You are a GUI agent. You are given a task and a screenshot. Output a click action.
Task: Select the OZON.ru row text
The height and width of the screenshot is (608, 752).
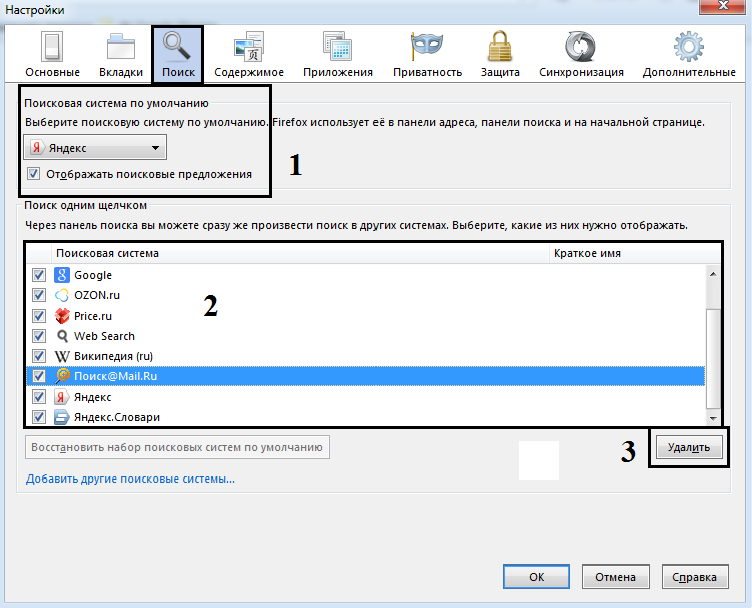[x=97, y=295]
